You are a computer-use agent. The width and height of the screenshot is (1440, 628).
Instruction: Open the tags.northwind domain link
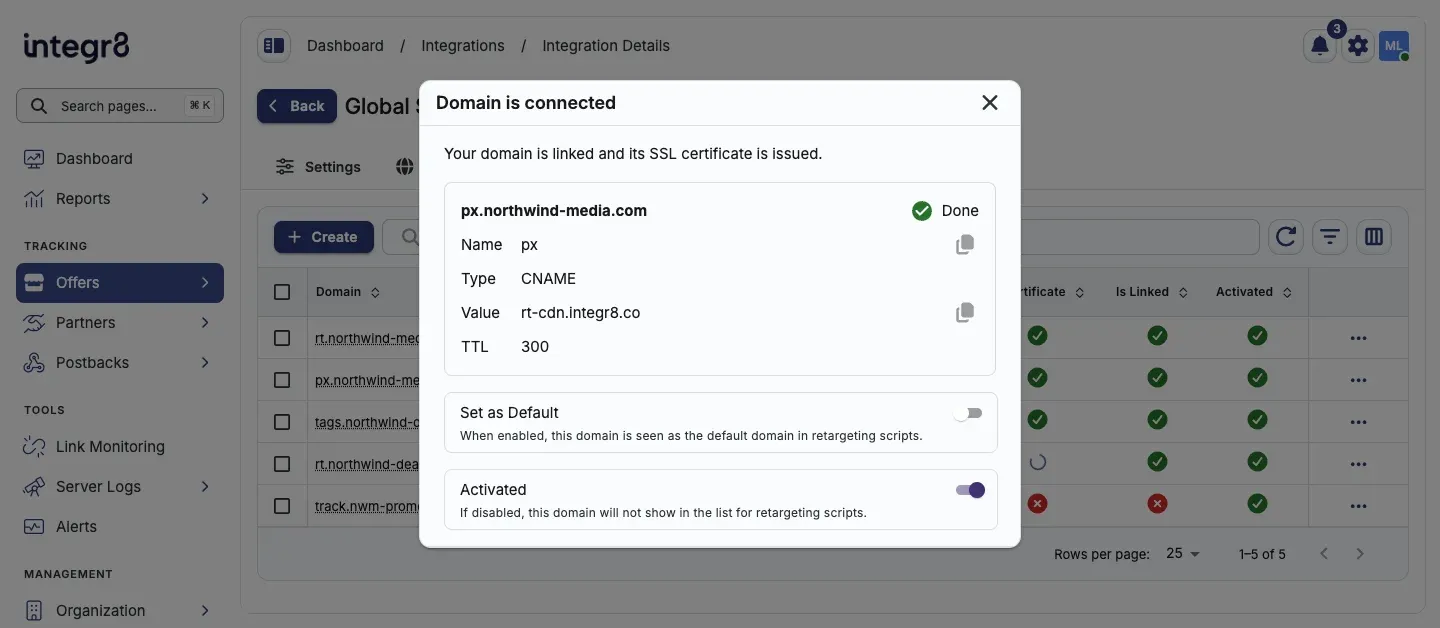pyautogui.click(x=367, y=422)
